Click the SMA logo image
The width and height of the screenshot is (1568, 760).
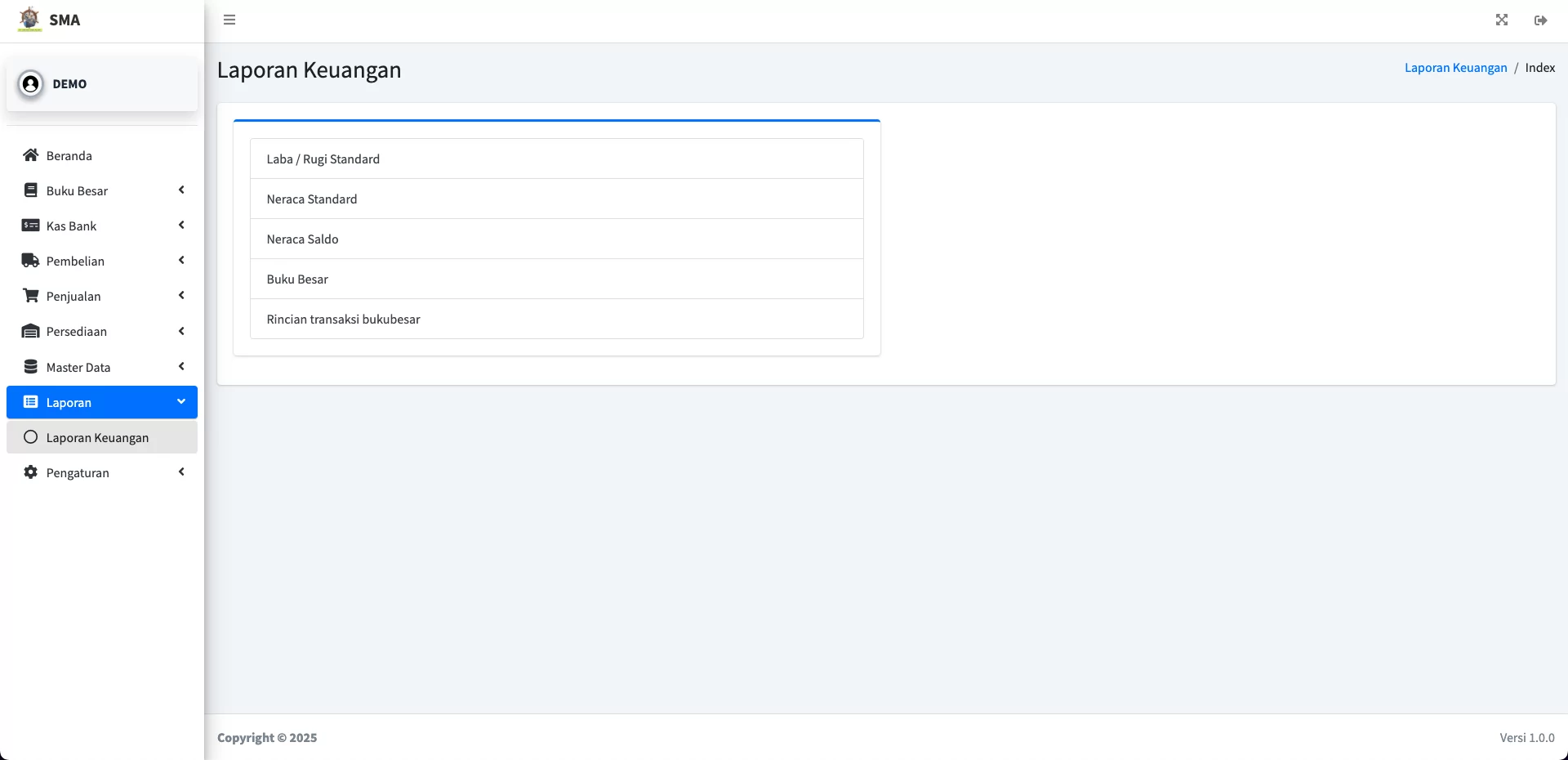(29, 20)
